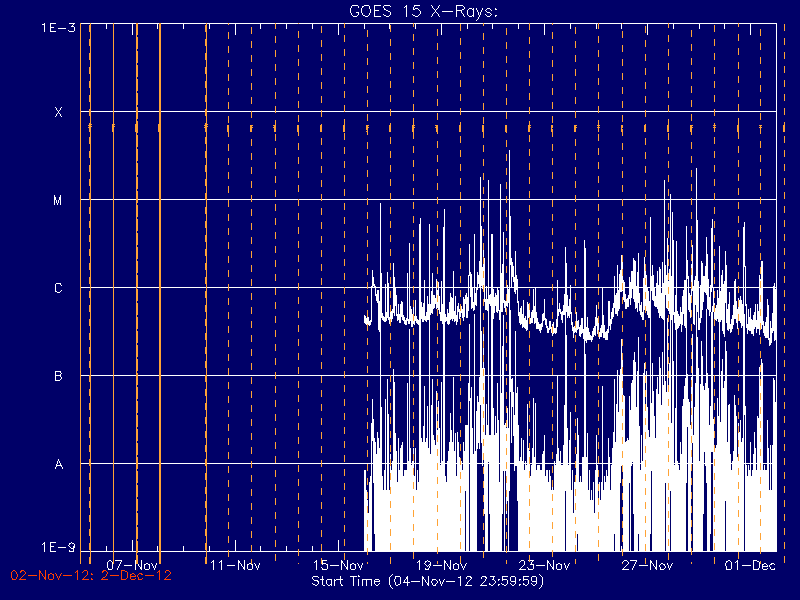Select the 11-Nov date tick label
Screen dimensions: 800x600
coord(235,565)
